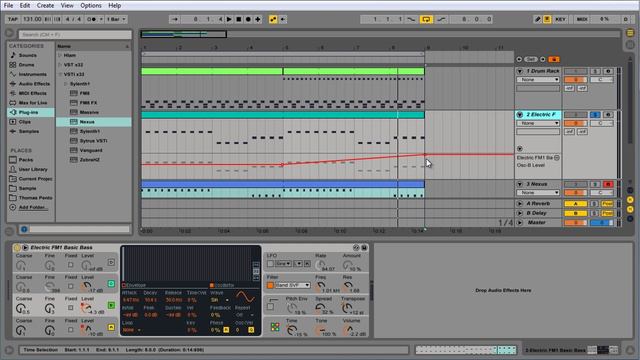Arm the arrangement Record button
The width and height of the screenshot is (640, 360).
click(248, 19)
